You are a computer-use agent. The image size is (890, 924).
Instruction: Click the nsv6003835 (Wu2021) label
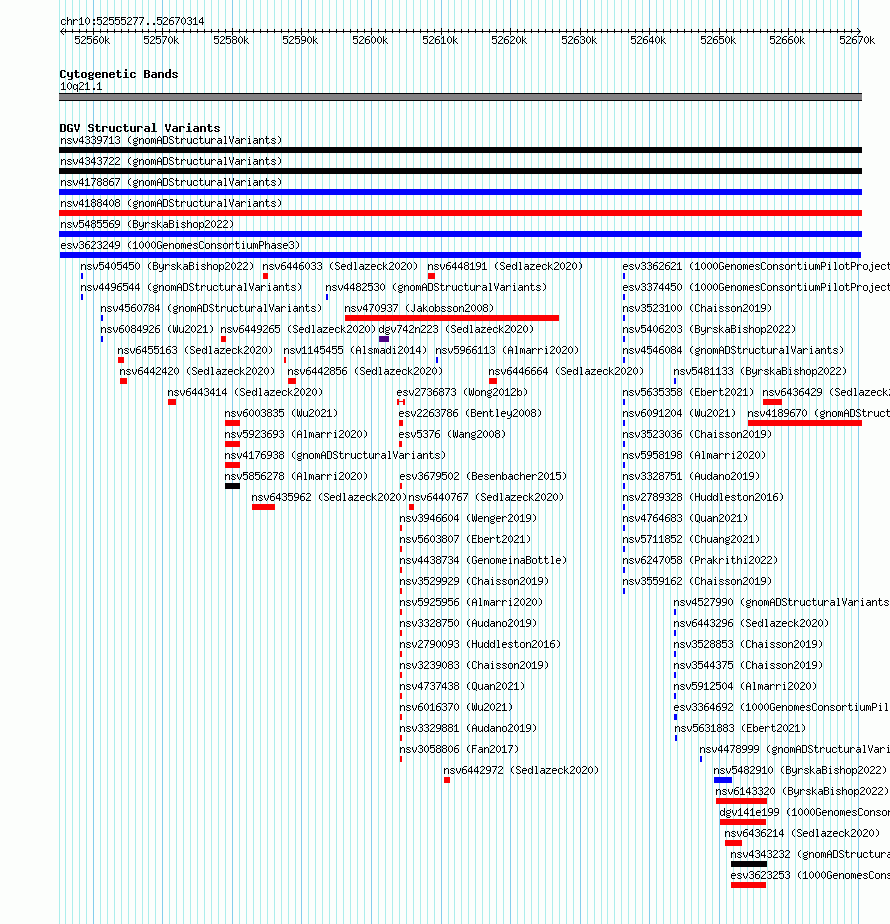(x=281, y=413)
